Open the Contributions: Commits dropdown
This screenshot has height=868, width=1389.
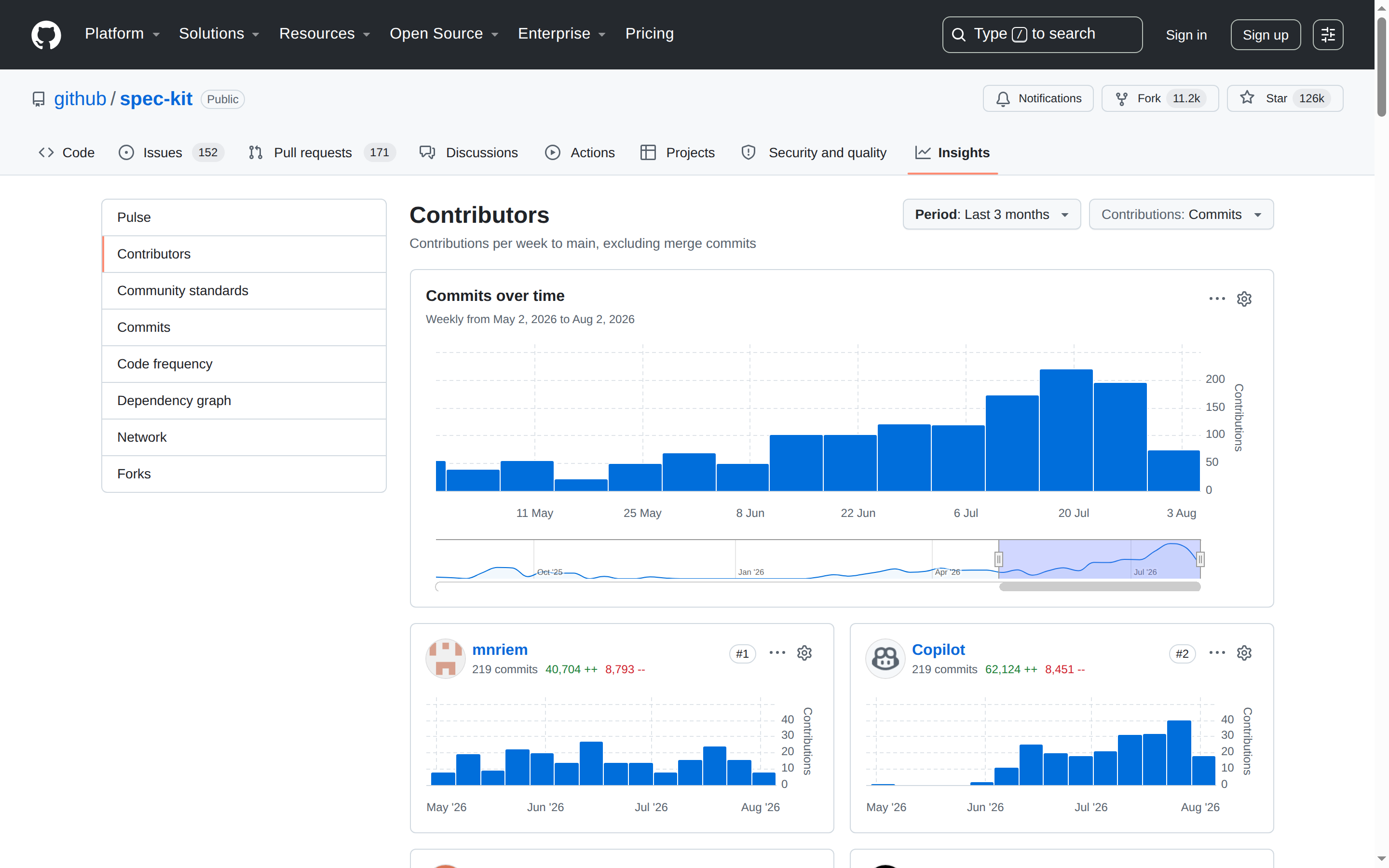pos(1181,214)
